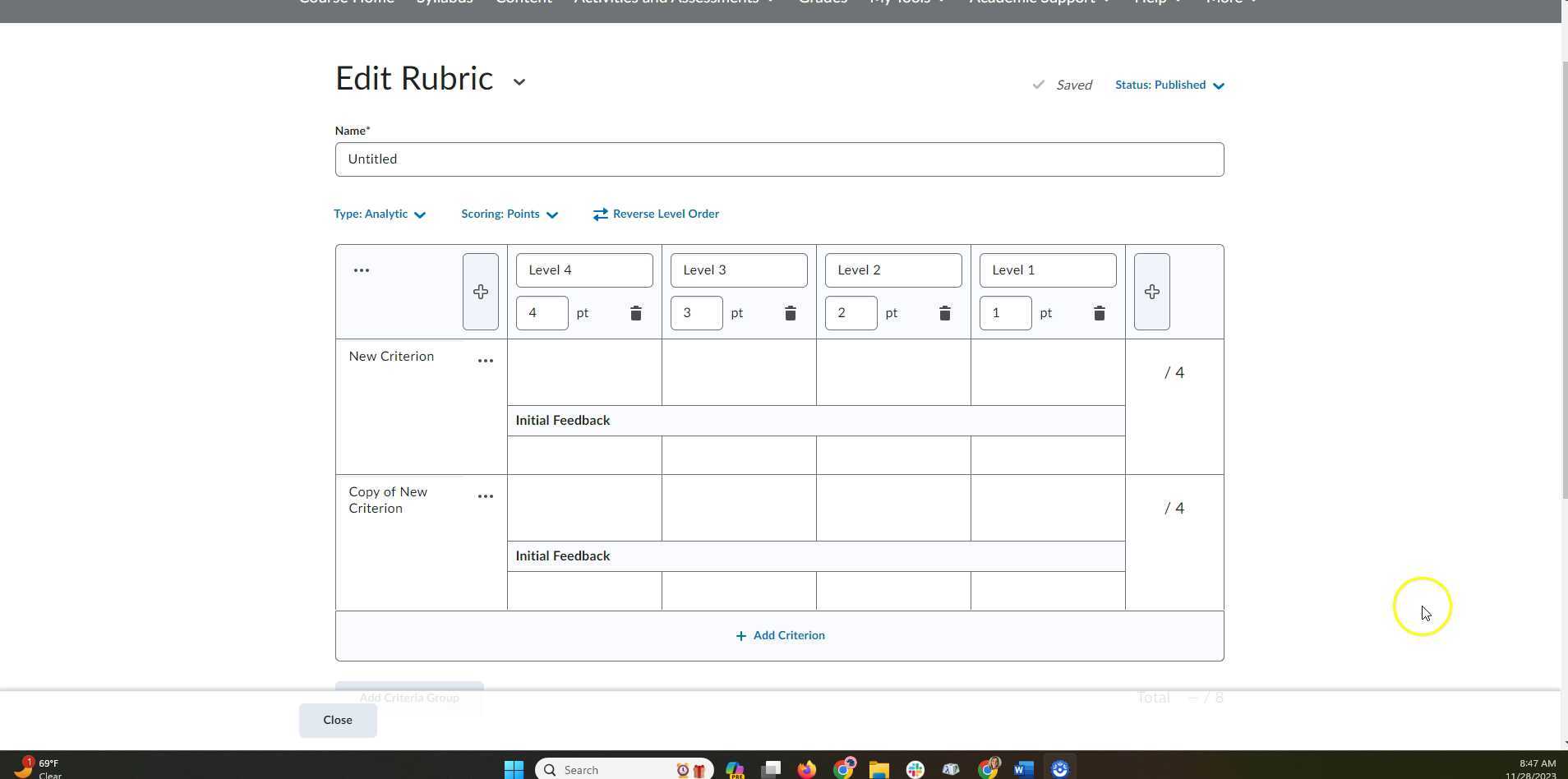Add a new level left of Level 4
Screen dimensions: 1568x779
(480, 291)
